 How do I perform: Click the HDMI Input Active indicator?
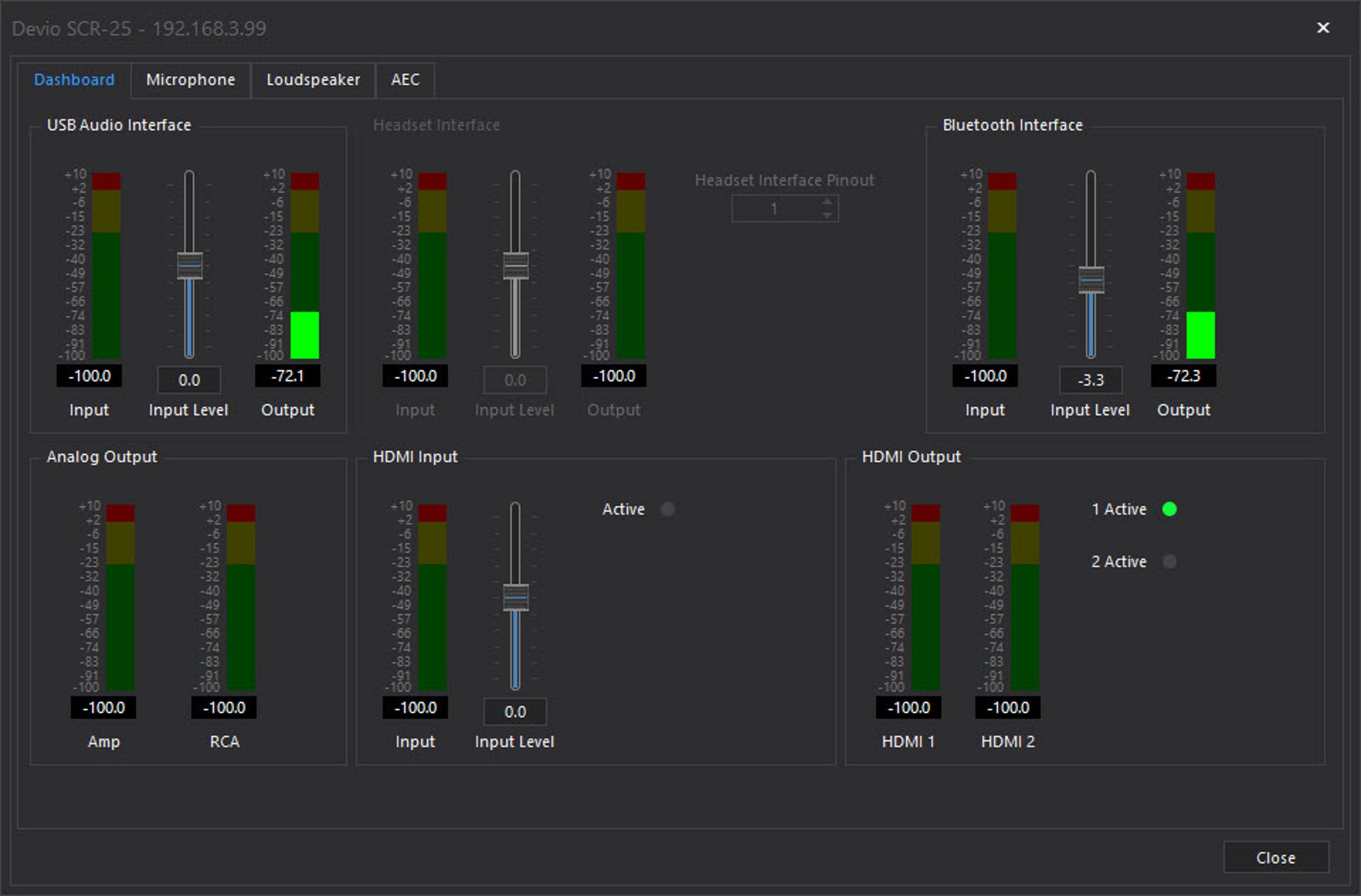coord(668,509)
